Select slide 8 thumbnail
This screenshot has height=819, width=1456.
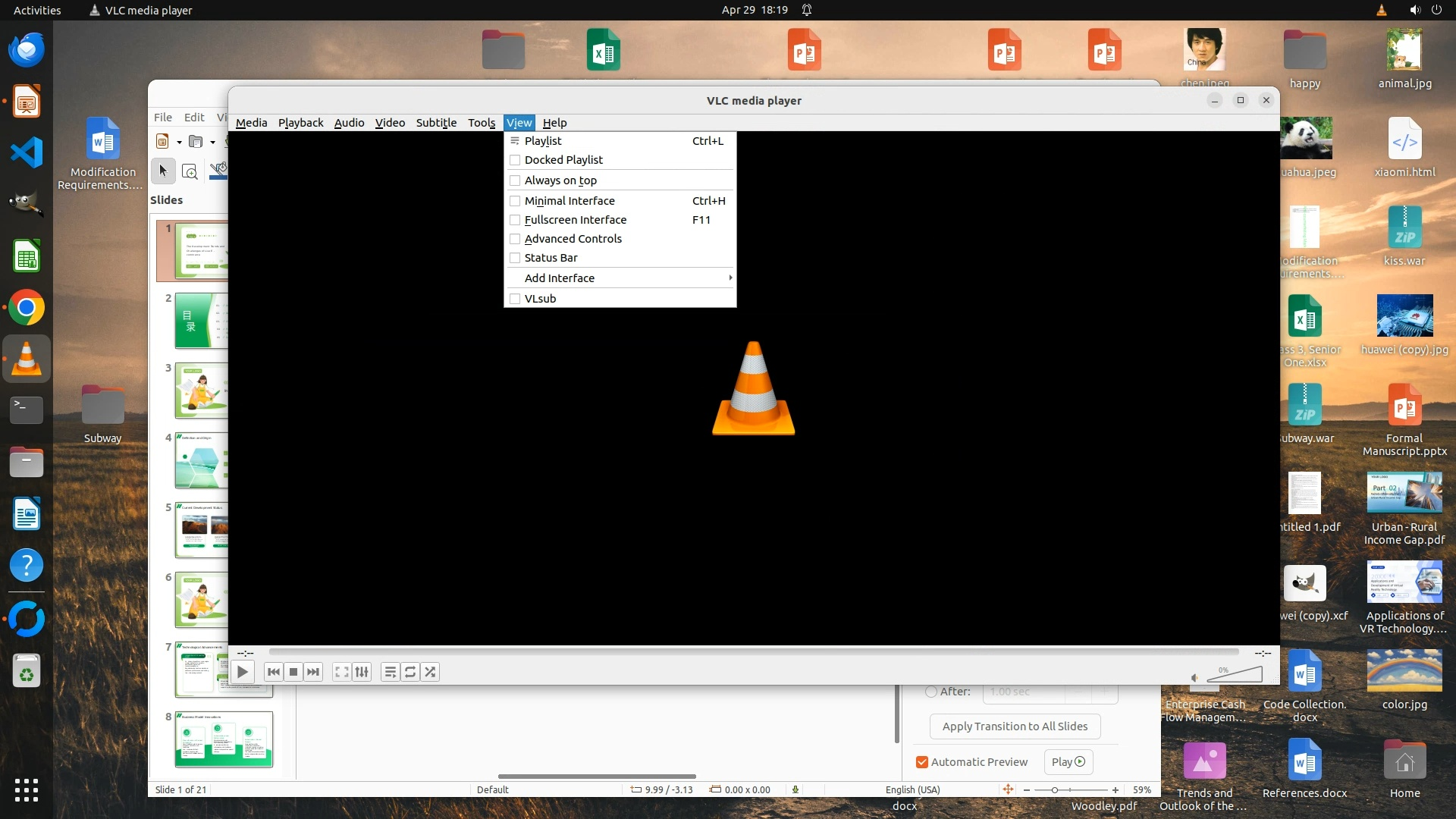[224, 739]
